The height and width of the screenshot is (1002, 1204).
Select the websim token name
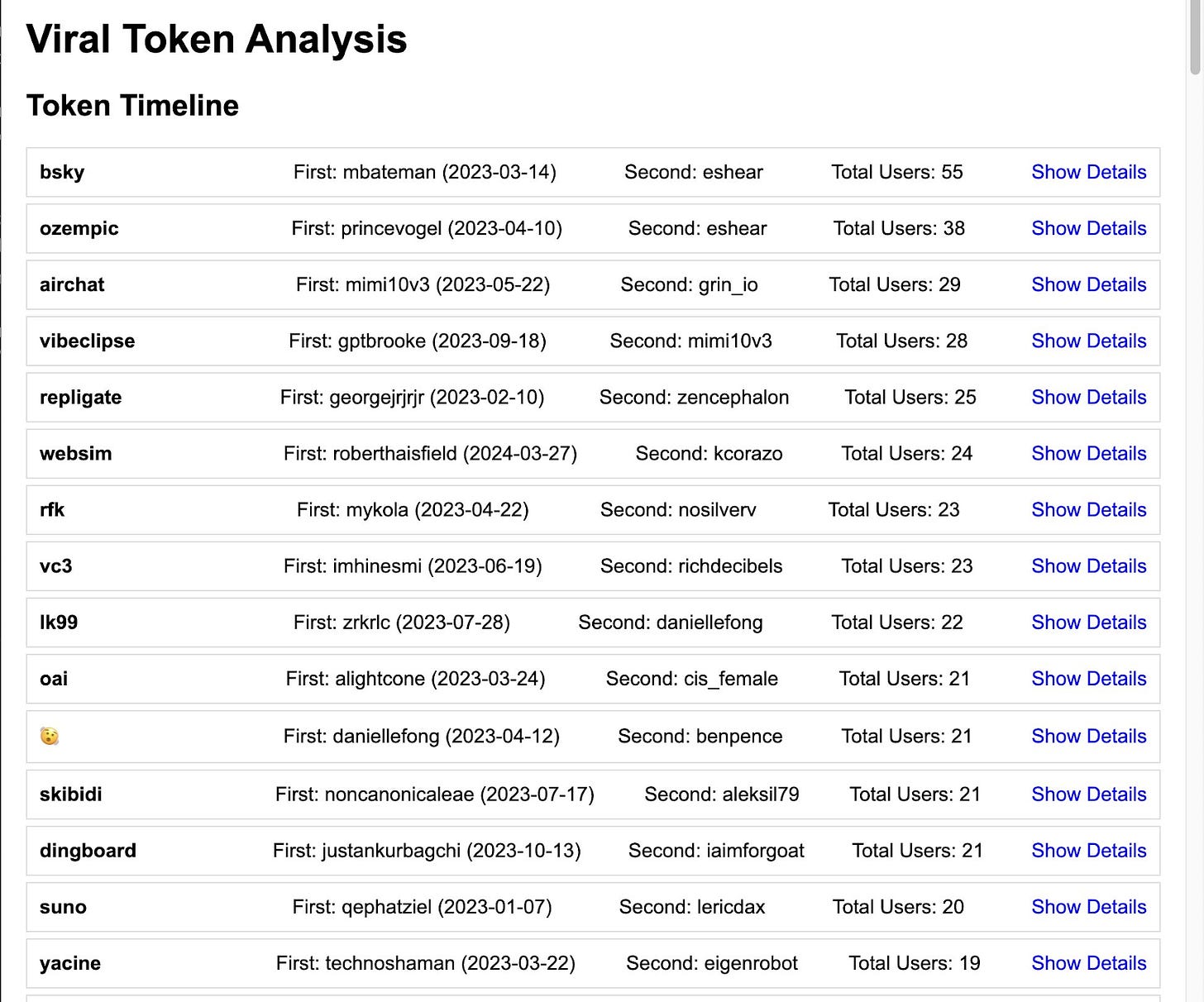(75, 453)
